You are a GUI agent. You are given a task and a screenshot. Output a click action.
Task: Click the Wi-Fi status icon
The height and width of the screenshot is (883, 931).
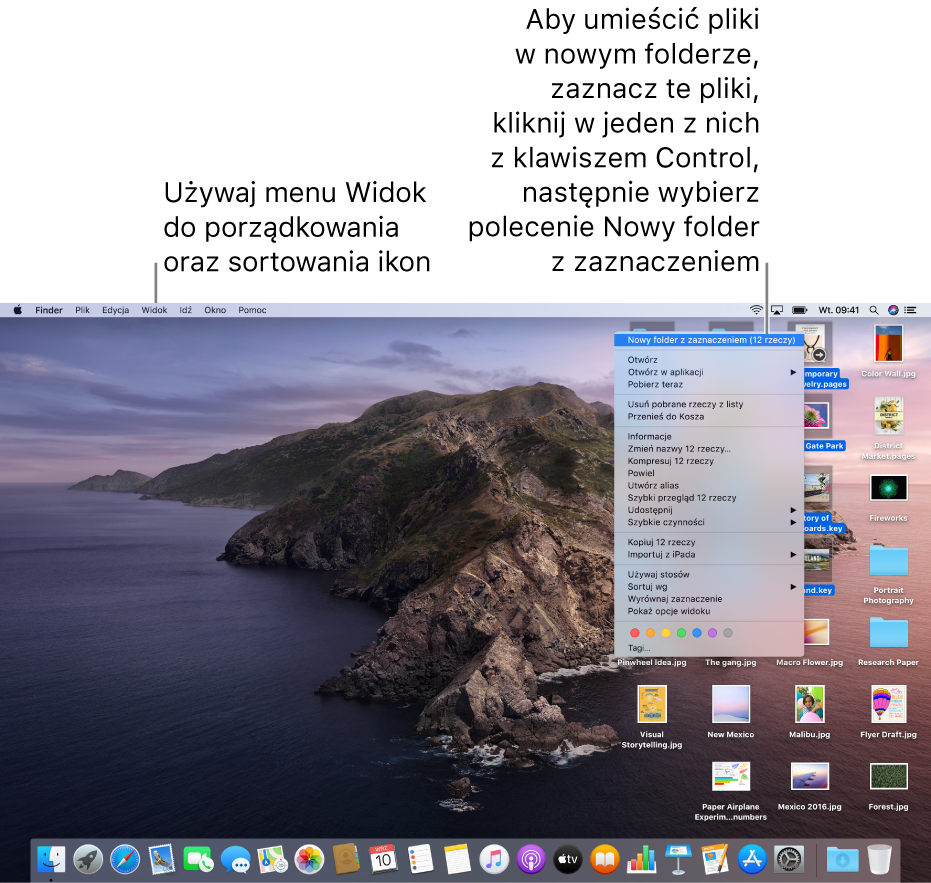coord(756,310)
